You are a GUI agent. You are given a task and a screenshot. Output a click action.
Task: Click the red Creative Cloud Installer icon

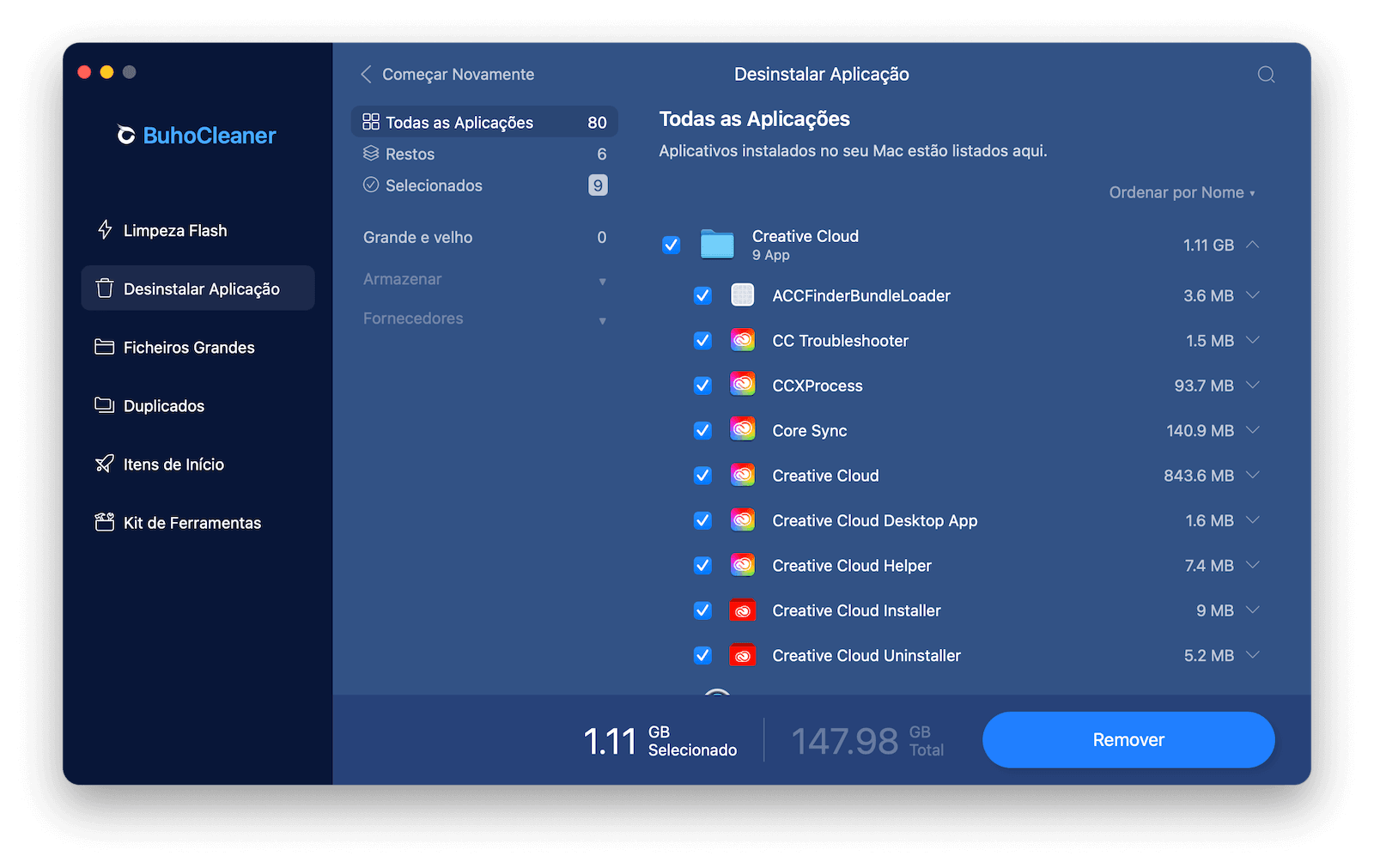743,610
